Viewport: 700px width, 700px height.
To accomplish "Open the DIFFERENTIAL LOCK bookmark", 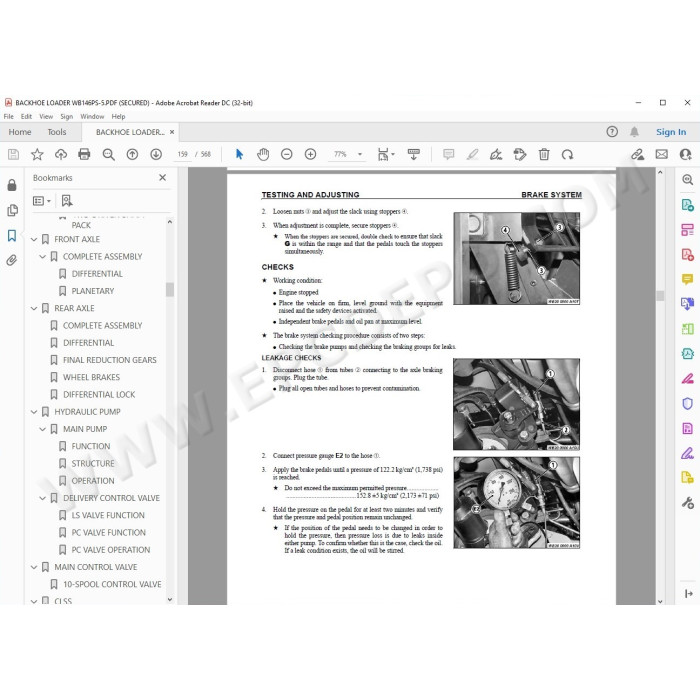I will tap(99, 395).
